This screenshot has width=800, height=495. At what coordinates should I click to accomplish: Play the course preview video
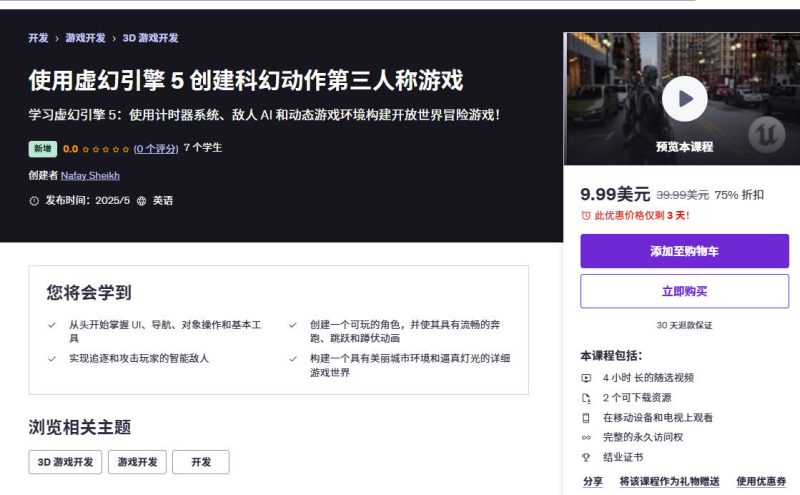684,98
